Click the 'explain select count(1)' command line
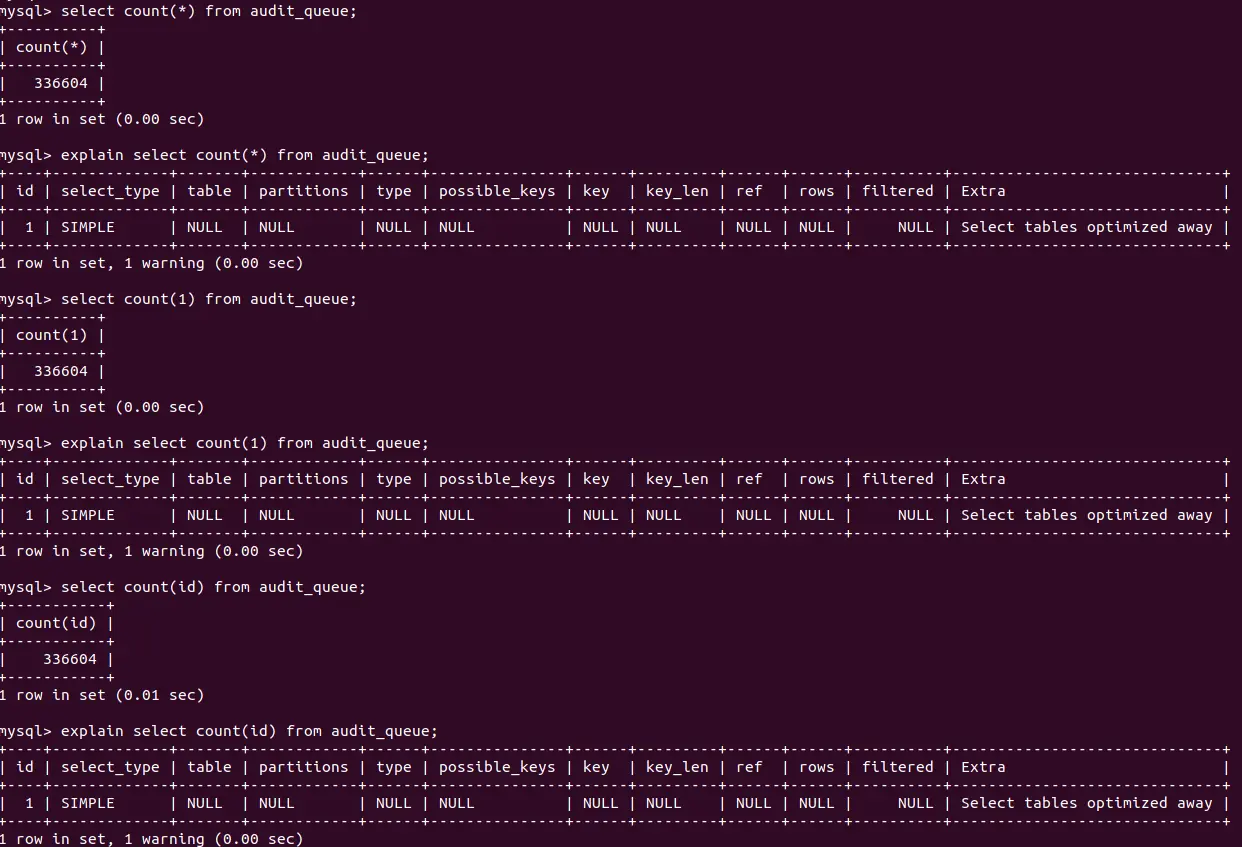The width and height of the screenshot is (1242, 847). 244,443
